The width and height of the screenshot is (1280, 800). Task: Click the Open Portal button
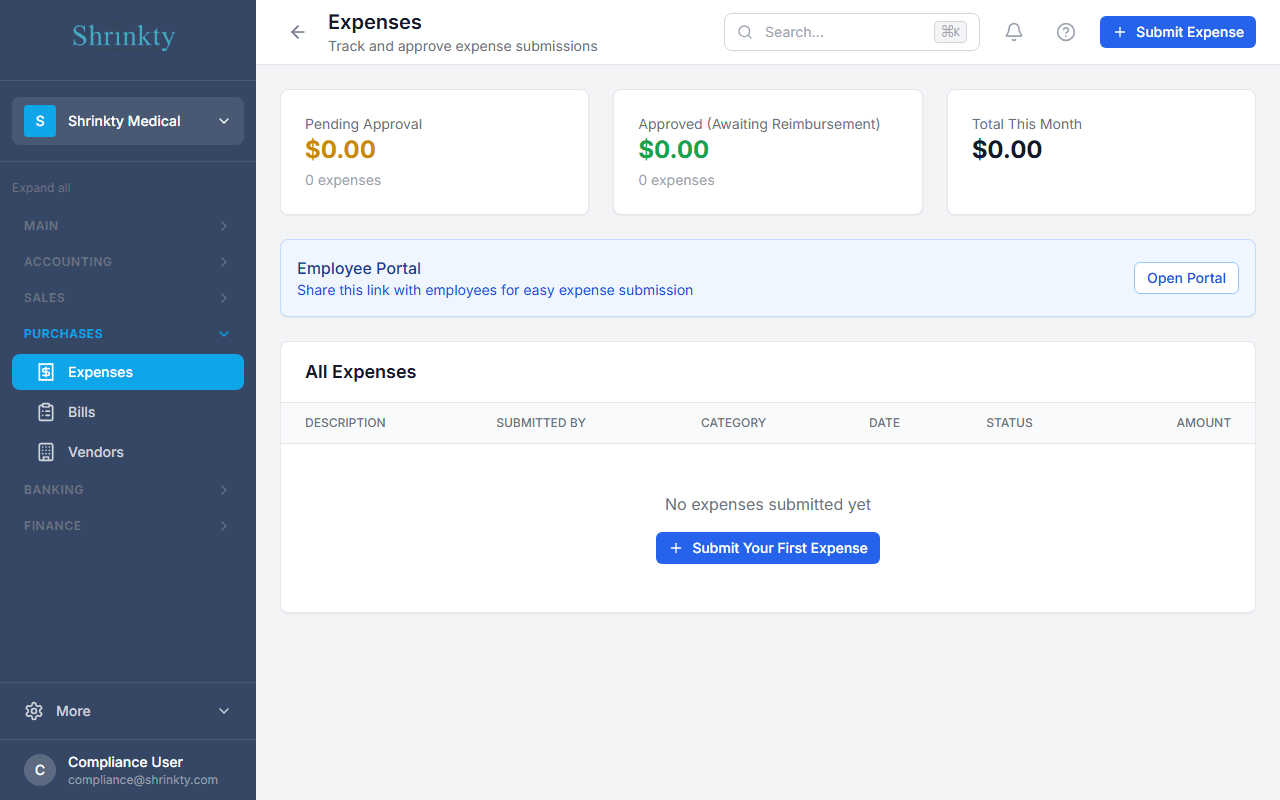pyautogui.click(x=1186, y=278)
